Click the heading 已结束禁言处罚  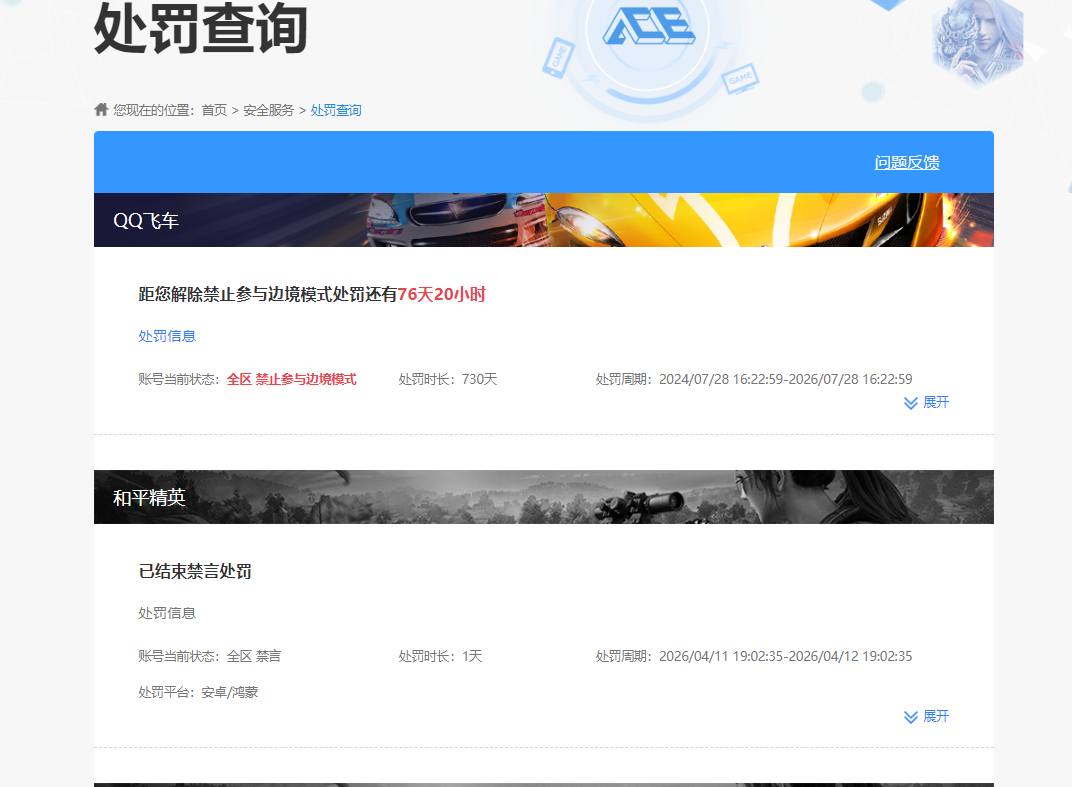(195, 571)
